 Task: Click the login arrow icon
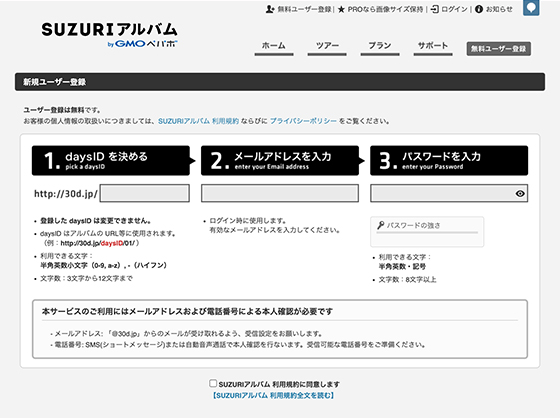pyautogui.click(x=435, y=9)
